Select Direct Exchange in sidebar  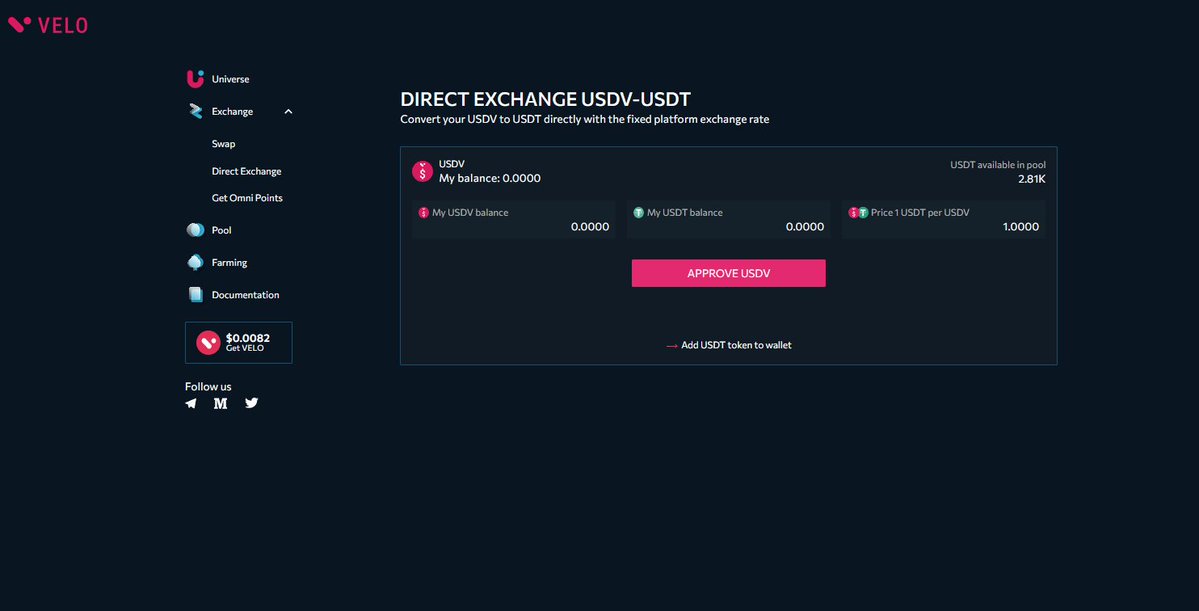tap(246, 171)
